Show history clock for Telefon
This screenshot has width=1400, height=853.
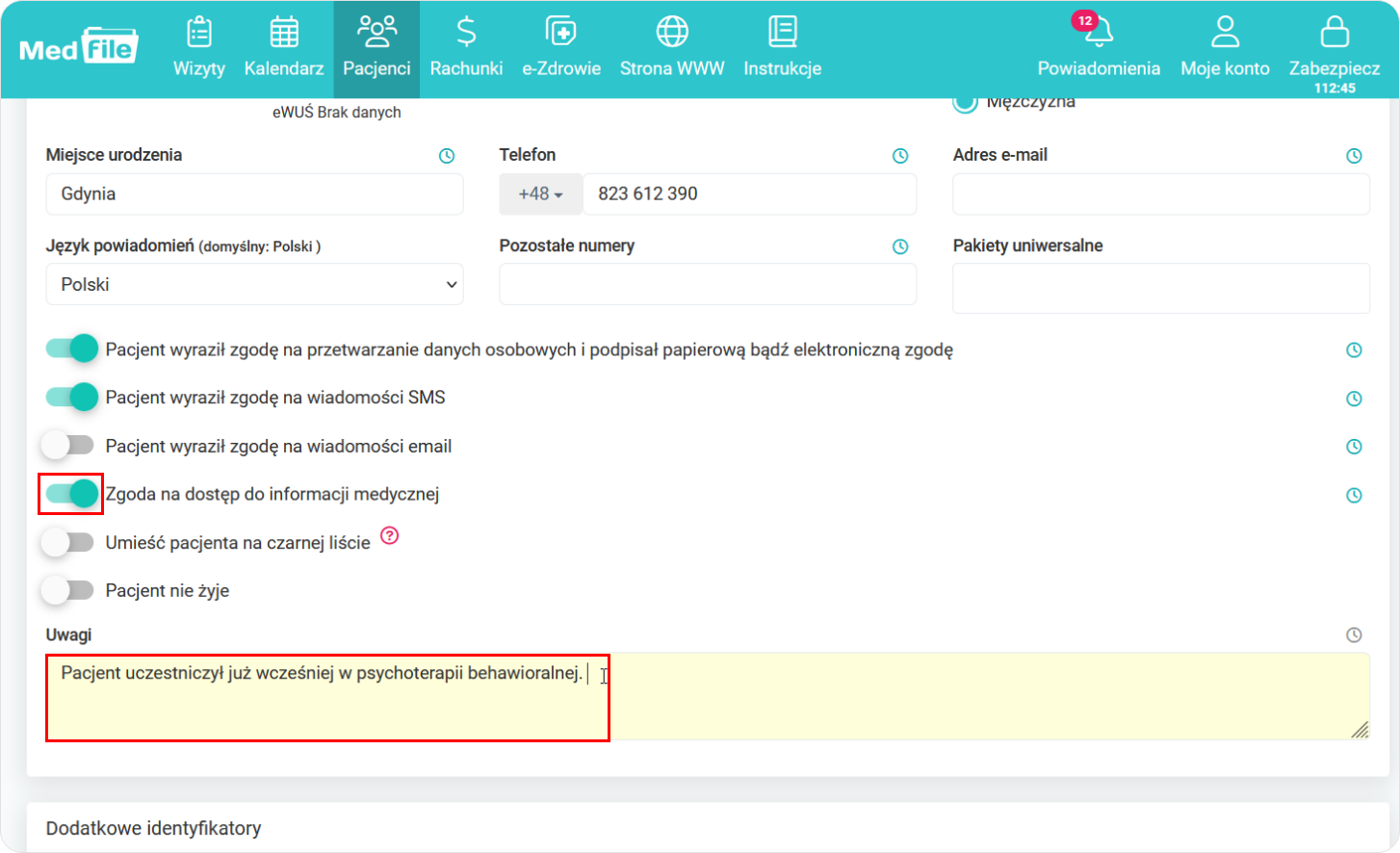(900, 156)
